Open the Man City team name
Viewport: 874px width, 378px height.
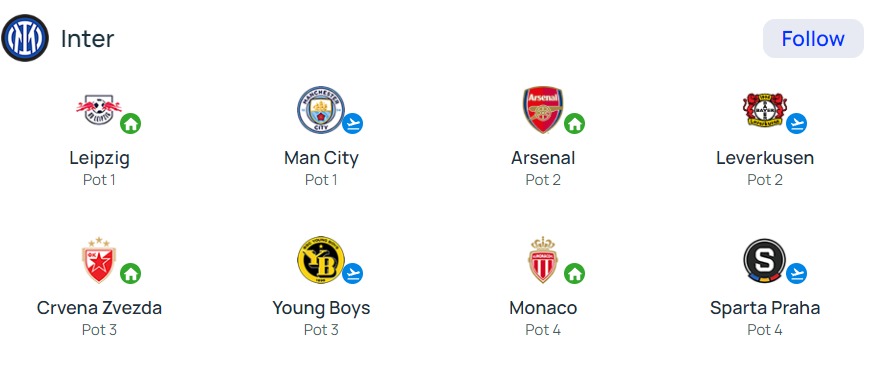[x=321, y=158]
